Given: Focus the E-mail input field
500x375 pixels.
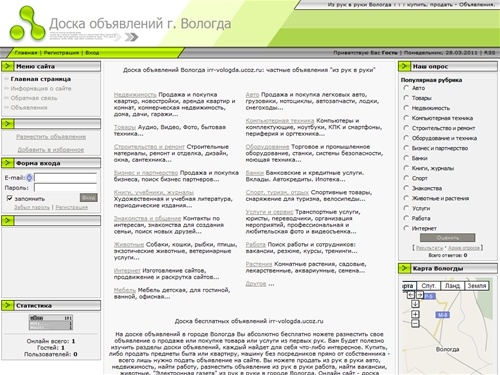Looking at the screenshot, I should (x=65, y=178).
